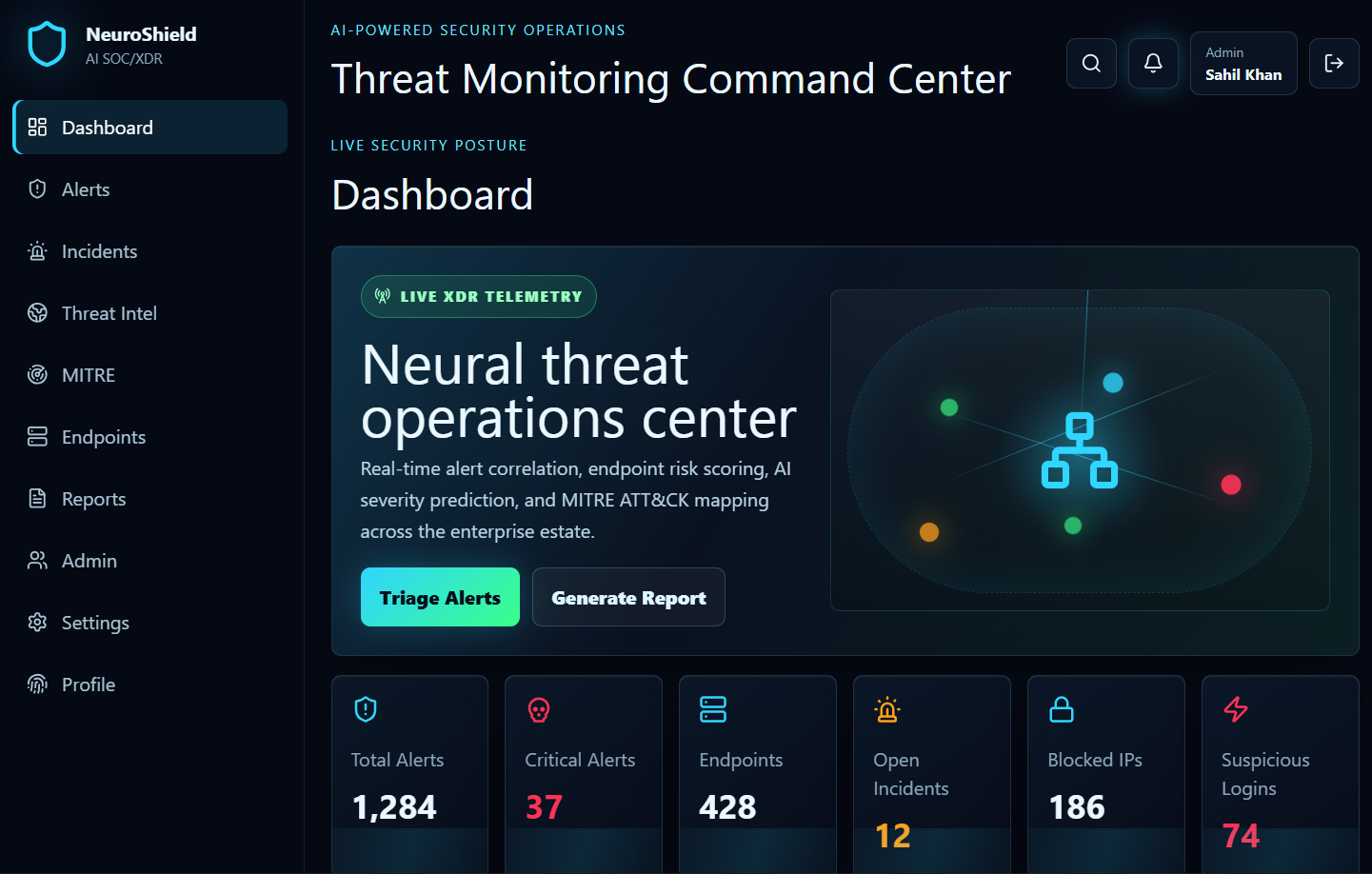Click the network node icon in telemetry graphic

pos(1080,450)
